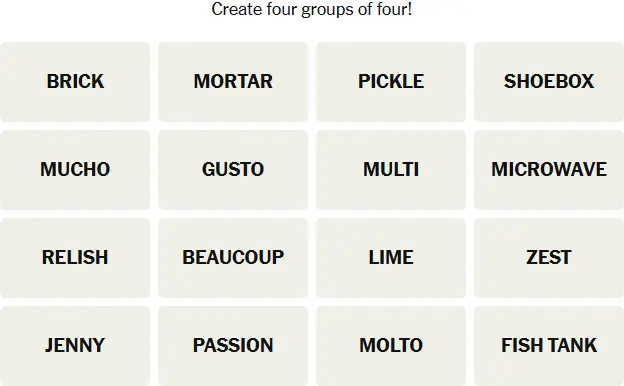Viewport: 624px width, 386px height.
Task: Choose the SHOEBOX tile
Action: tap(549, 82)
